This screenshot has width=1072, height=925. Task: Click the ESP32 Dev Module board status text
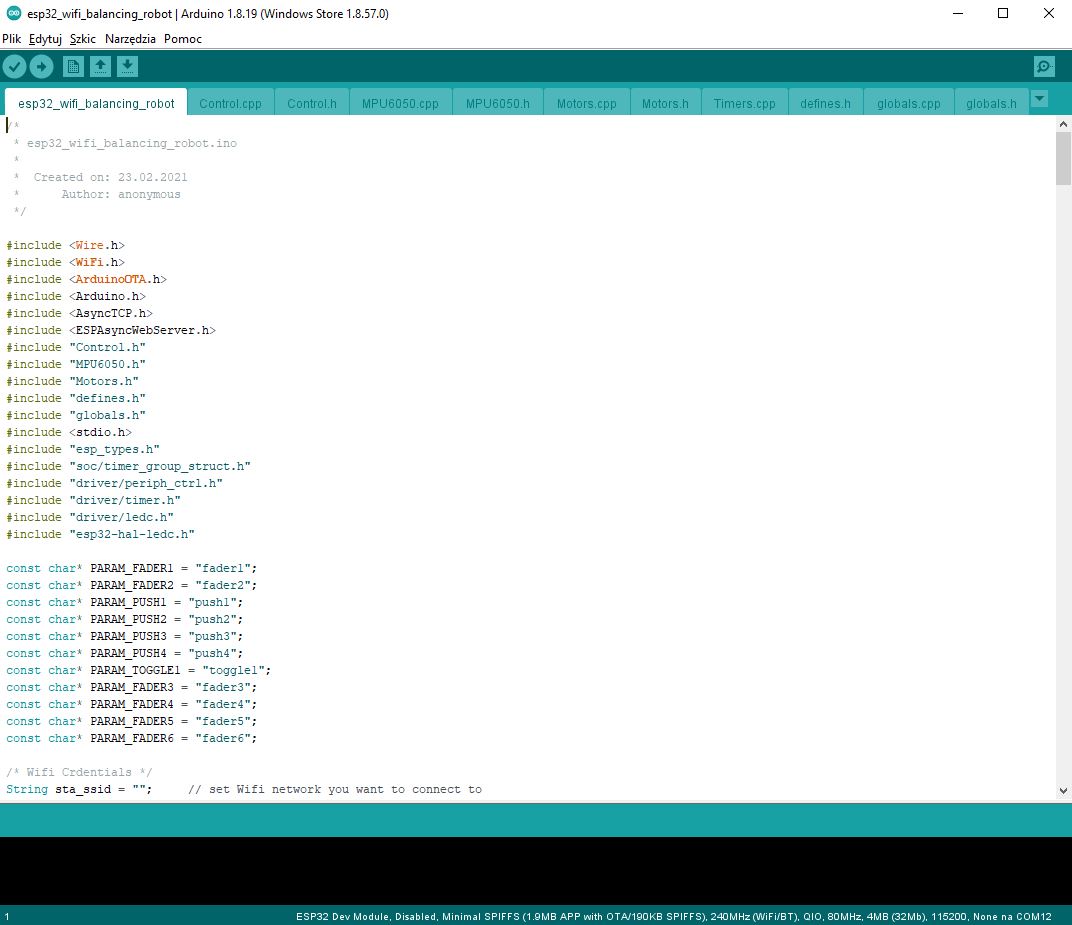673,917
